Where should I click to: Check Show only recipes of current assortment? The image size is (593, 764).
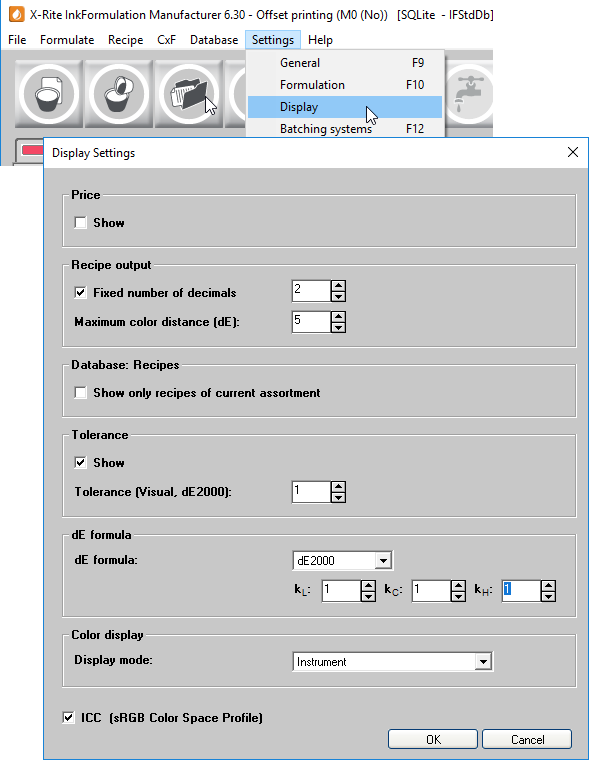point(80,393)
